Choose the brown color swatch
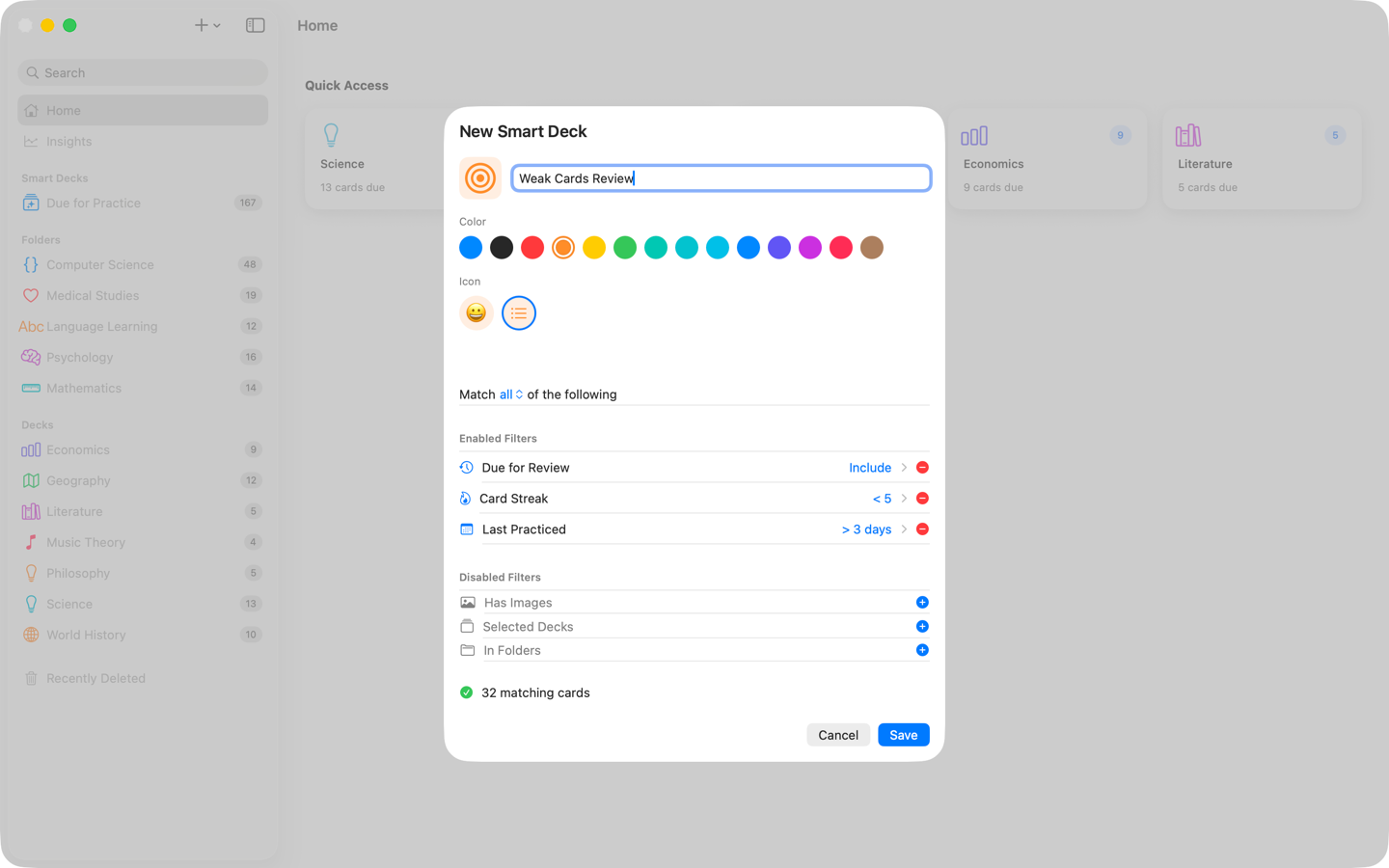The image size is (1389, 868). [872, 248]
